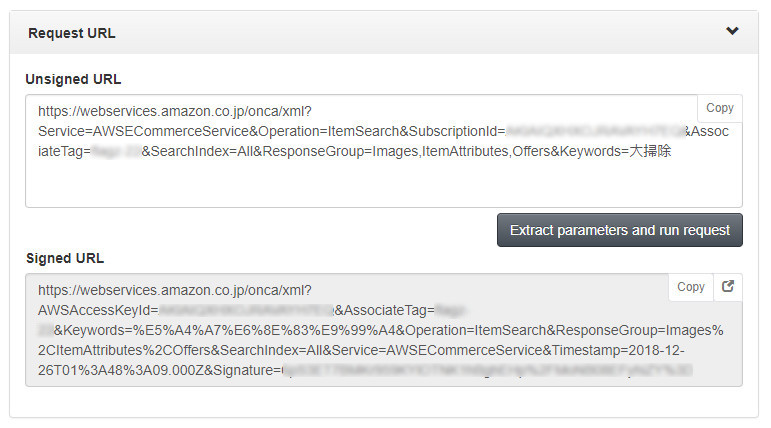
Task: Click the signed webservices.amazon.co.jp URL line
Action: click(x=175, y=290)
